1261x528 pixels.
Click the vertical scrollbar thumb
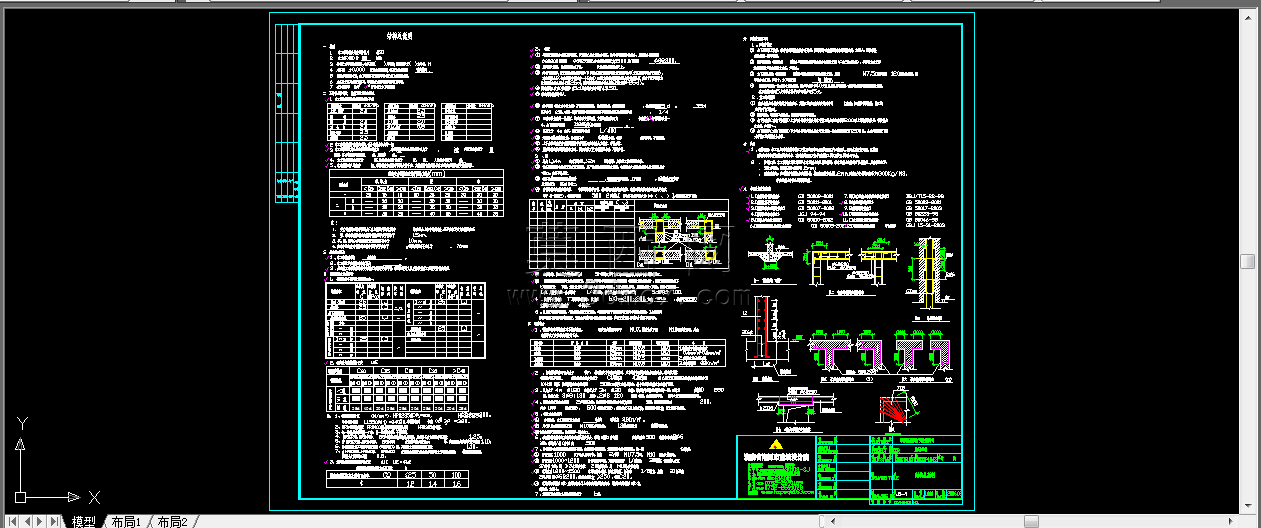coord(1247,261)
